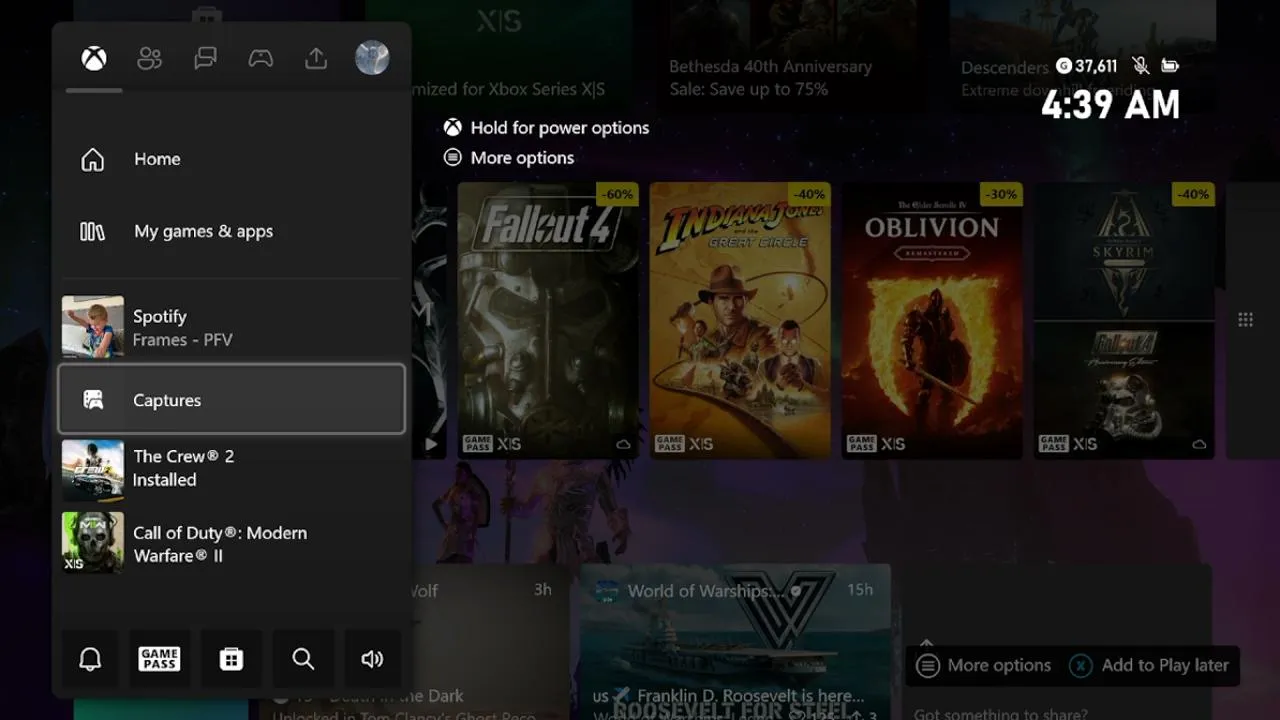Select the Modern Warfare II cover thumbnail
This screenshot has width=1280, height=720.
point(93,543)
